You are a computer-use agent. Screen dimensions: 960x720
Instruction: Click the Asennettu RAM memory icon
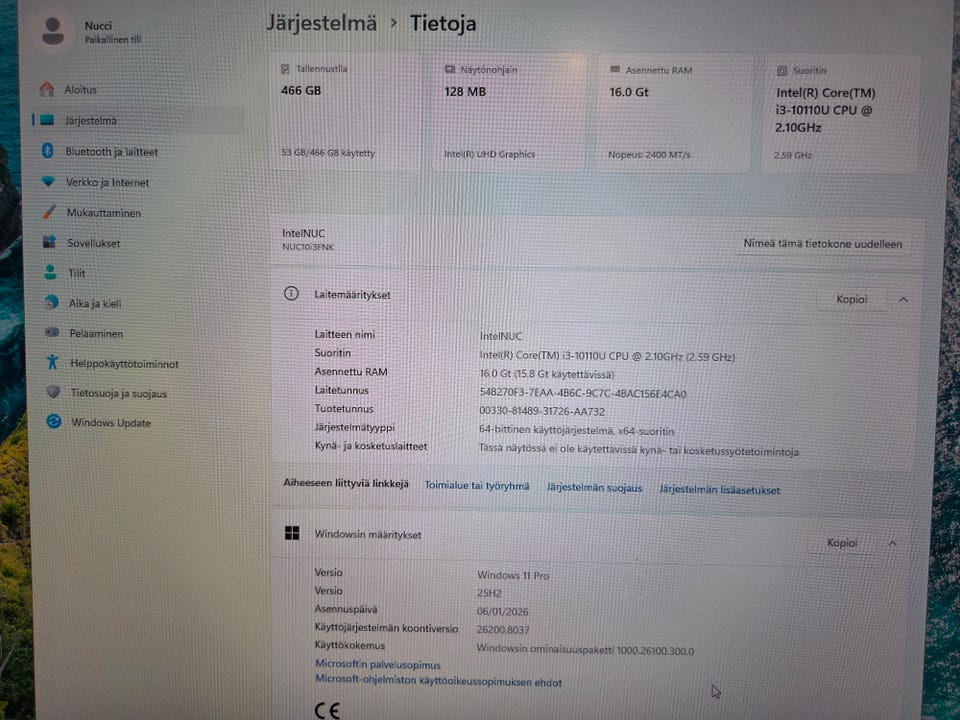click(x=615, y=70)
